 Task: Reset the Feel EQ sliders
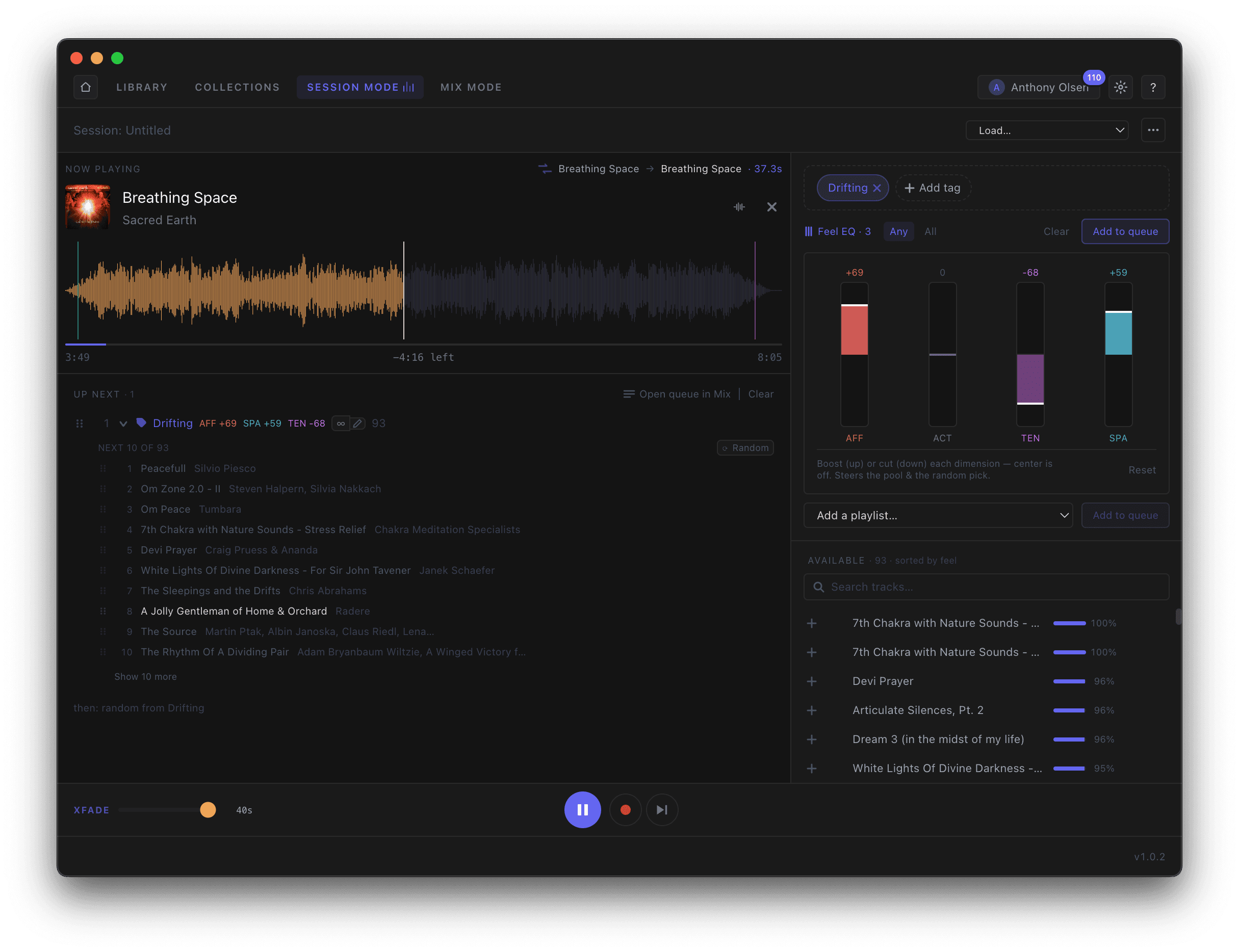point(1142,470)
